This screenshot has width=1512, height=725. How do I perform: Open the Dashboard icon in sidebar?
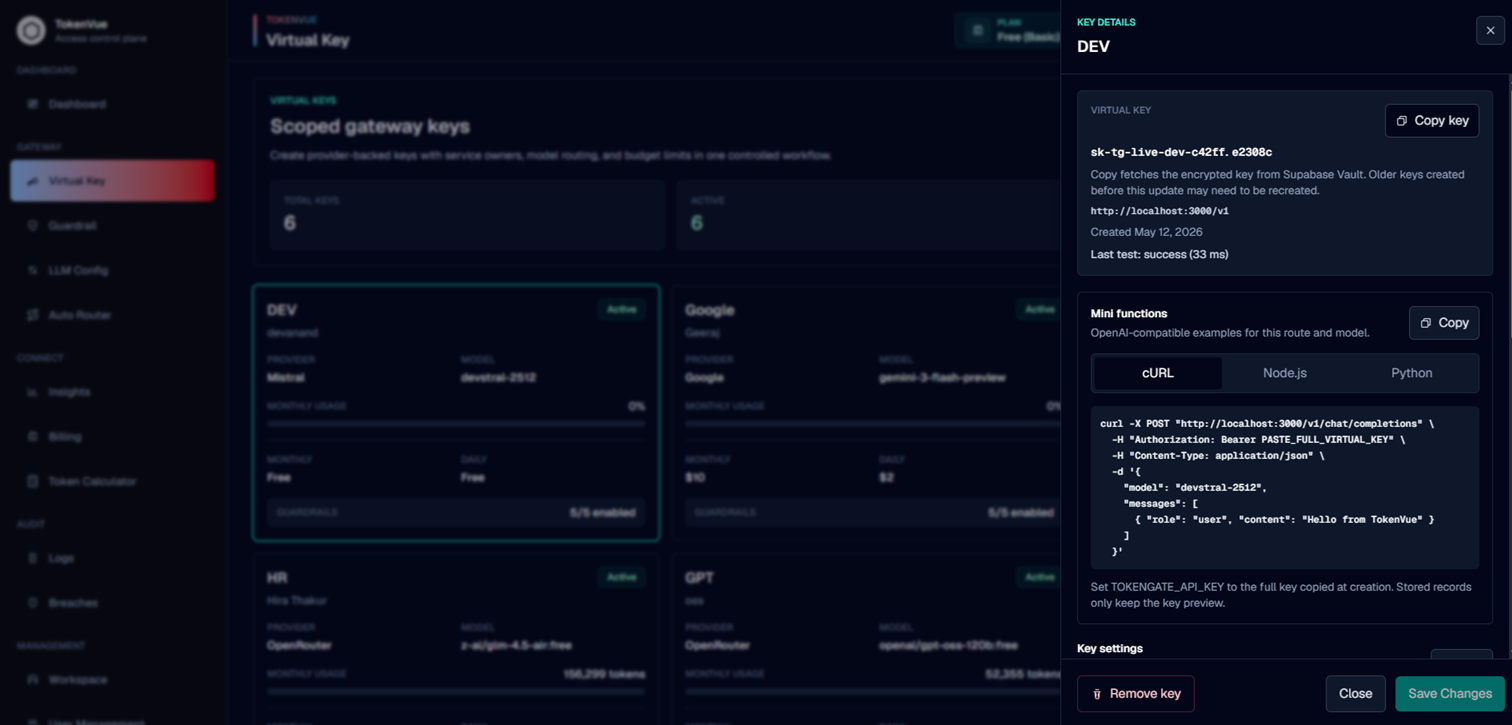(33, 104)
